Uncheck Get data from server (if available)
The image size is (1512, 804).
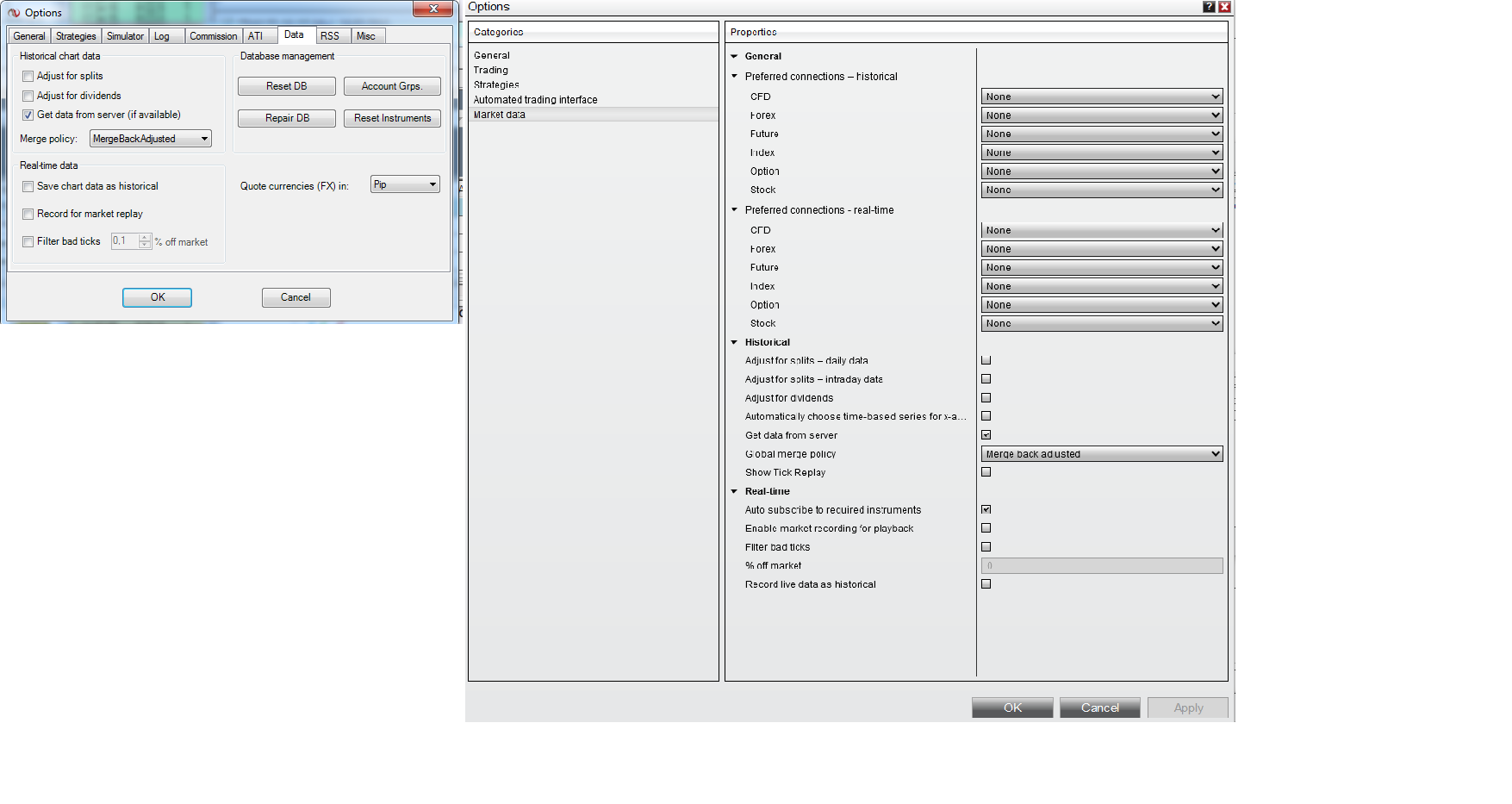28,115
